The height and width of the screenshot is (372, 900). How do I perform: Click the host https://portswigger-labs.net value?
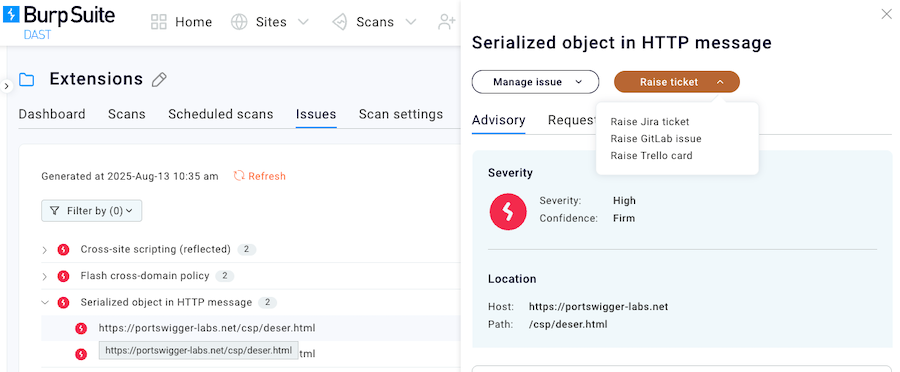point(598,307)
